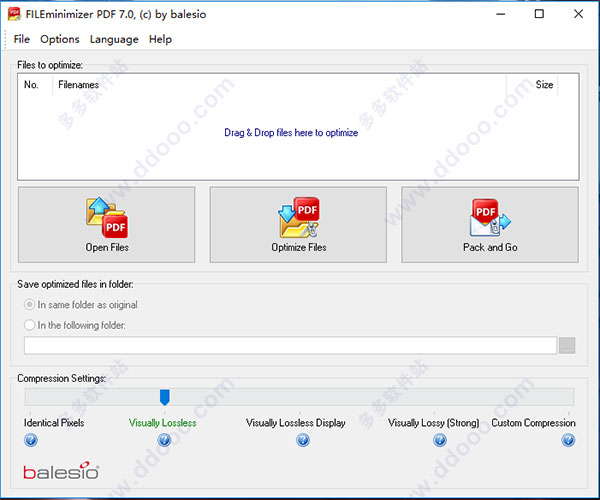Click the Visually Lossless label

(163, 423)
